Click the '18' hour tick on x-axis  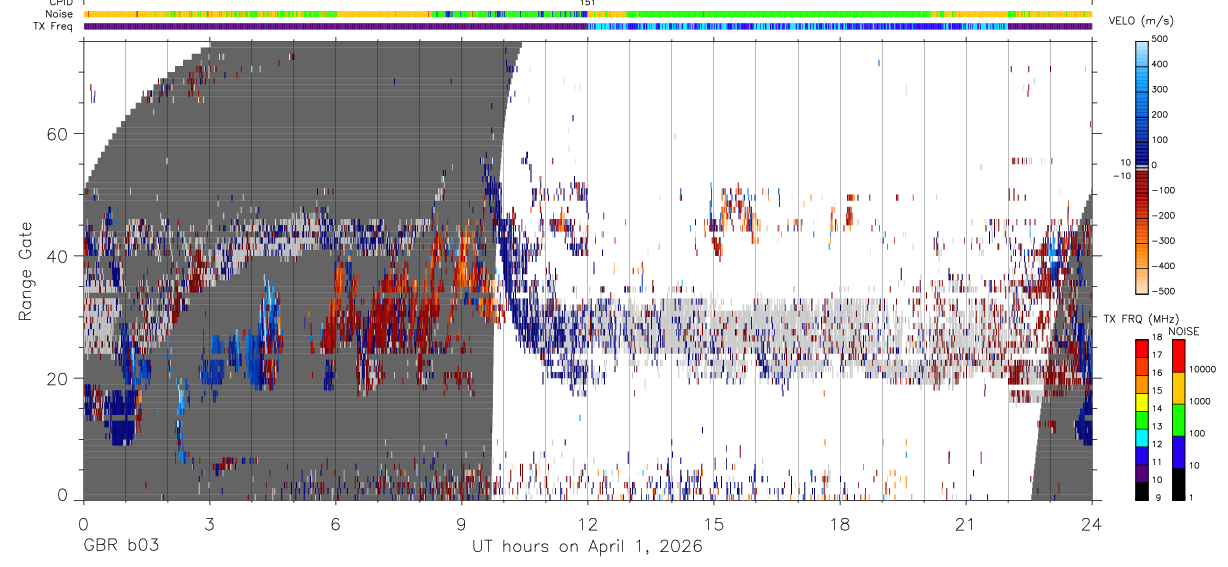click(x=839, y=524)
